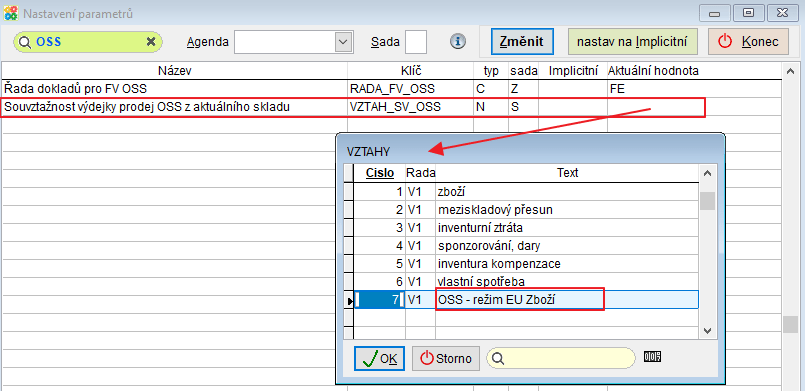The image size is (805, 391).
Task: Click the barcode icon in VZTAHY dialog
Action: [x=653, y=357]
